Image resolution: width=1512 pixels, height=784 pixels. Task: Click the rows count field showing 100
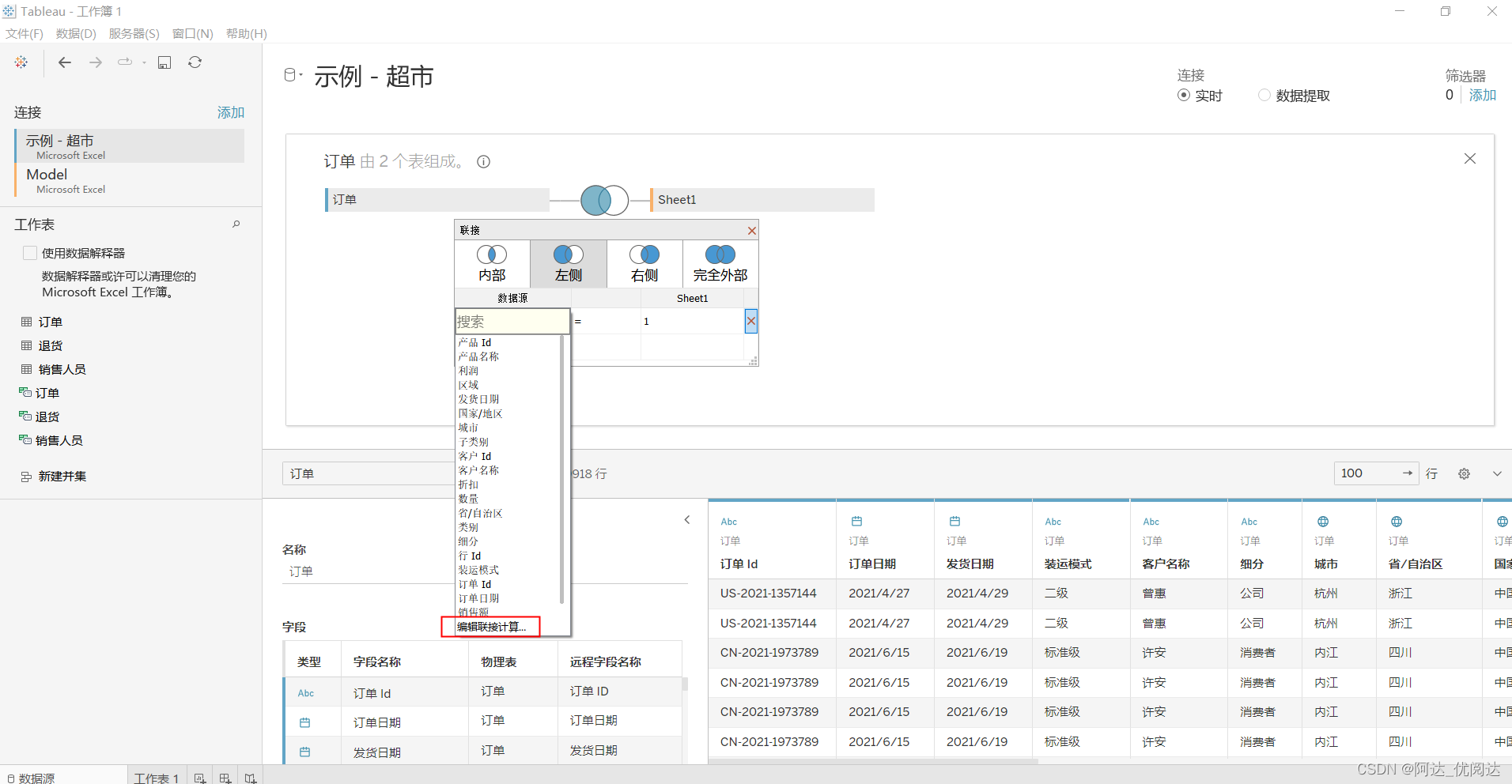click(x=1376, y=473)
